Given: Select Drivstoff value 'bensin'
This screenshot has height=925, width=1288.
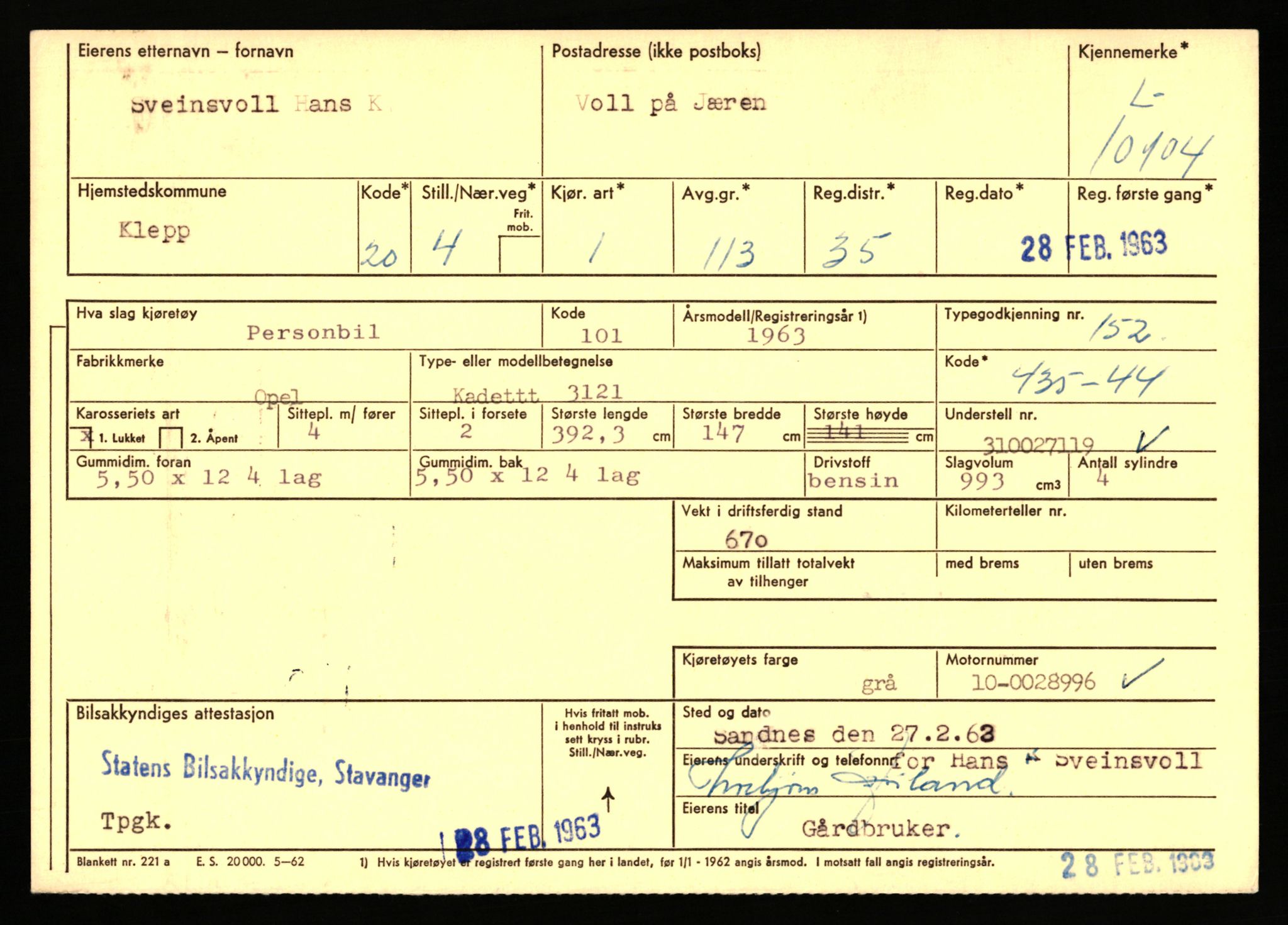Looking at the screenshot, I should tap(853, 481).
